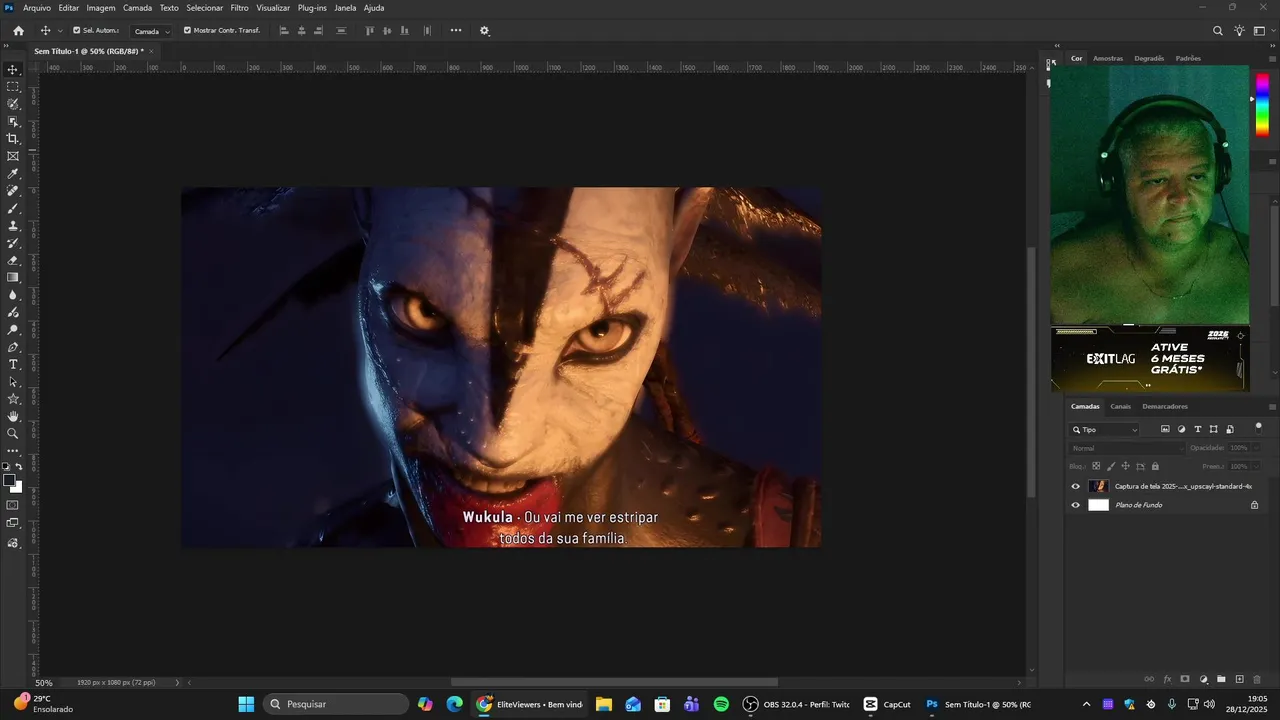1280x720 pixels.
Task: Click the Captura de tela layer thumbnail
Action: [x=1098, y=486]
